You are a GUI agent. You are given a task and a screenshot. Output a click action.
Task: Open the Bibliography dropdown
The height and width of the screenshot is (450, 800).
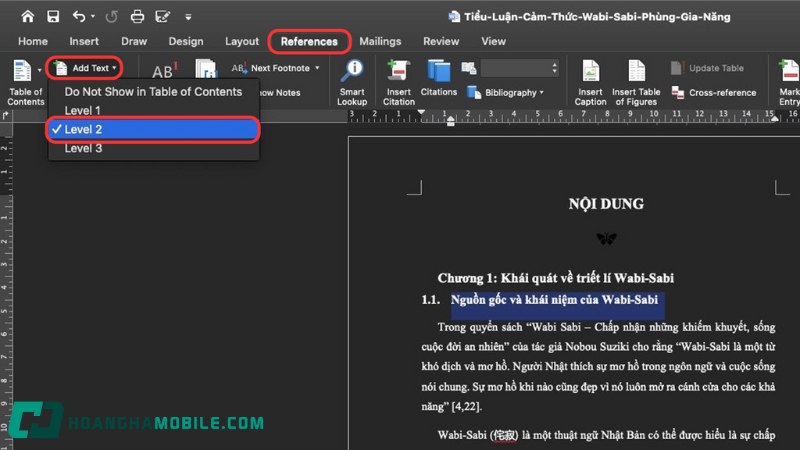(505, 92)
